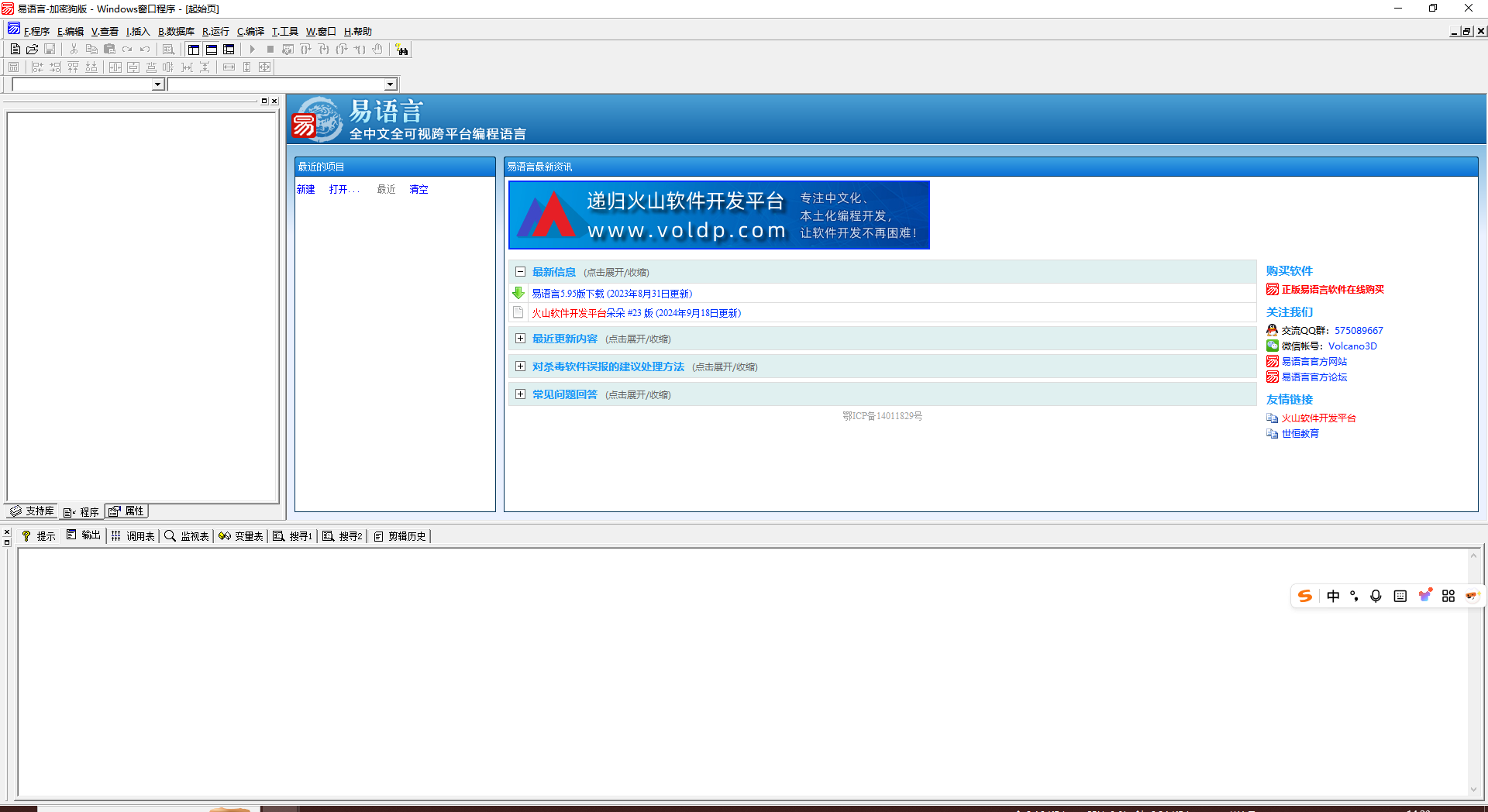1488x812 pixels.
Task: Expand the 对杀毒软件误报的建议处理方法 section
Action: pyautogui.click(x=521, y=366)
